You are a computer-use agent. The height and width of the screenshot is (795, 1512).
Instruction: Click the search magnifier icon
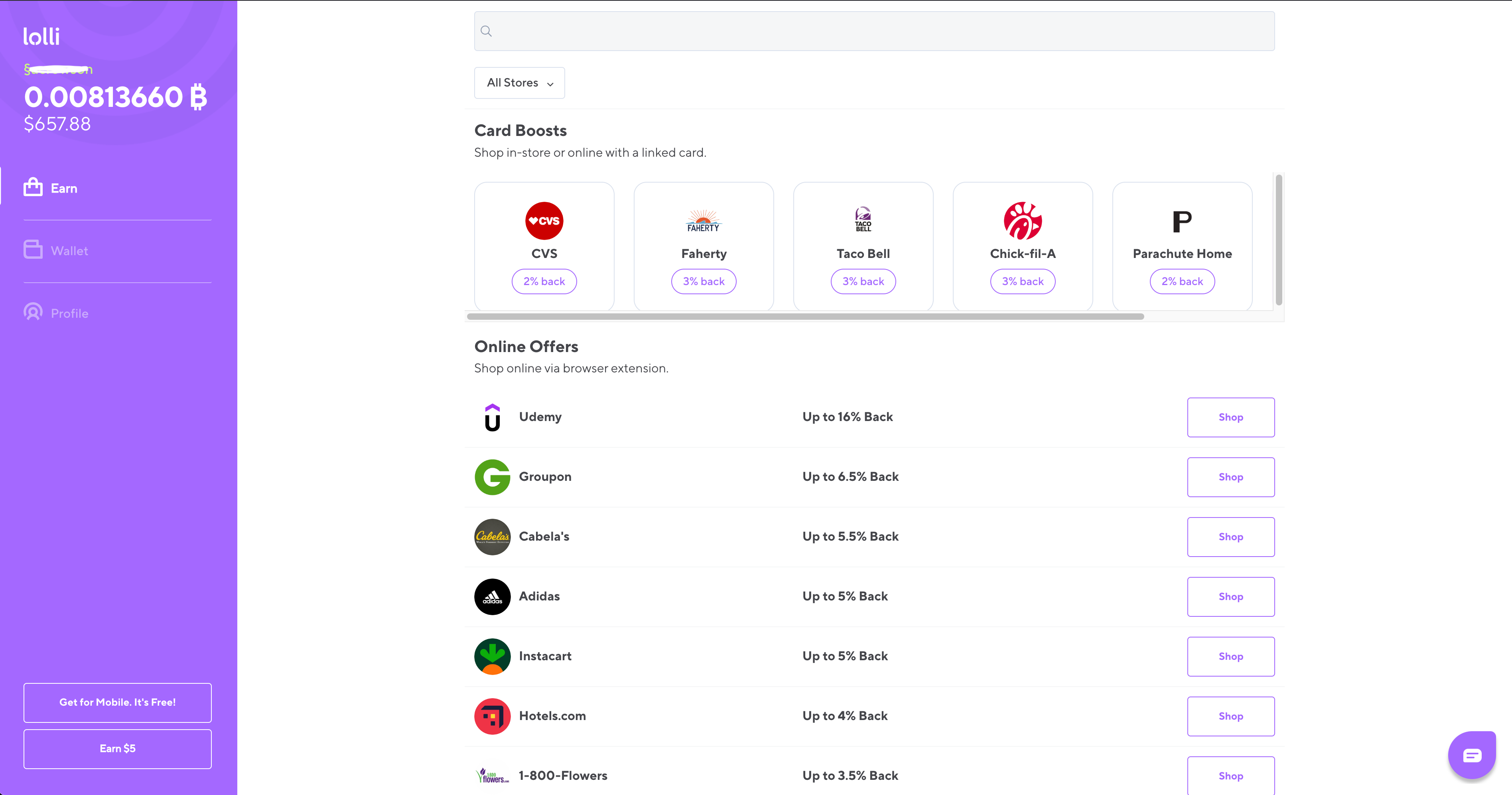486,31
